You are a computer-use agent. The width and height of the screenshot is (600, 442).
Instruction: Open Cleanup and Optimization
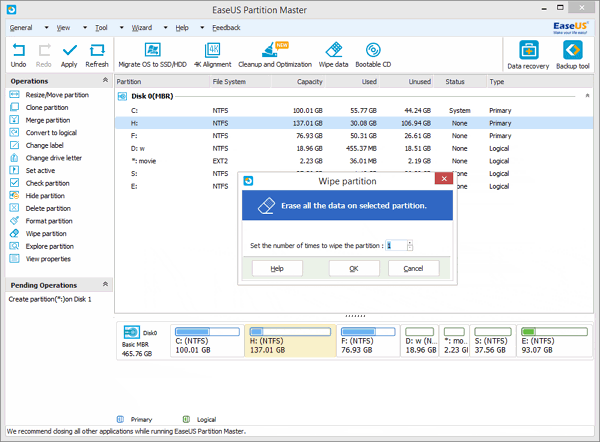(x=275, y=55)
